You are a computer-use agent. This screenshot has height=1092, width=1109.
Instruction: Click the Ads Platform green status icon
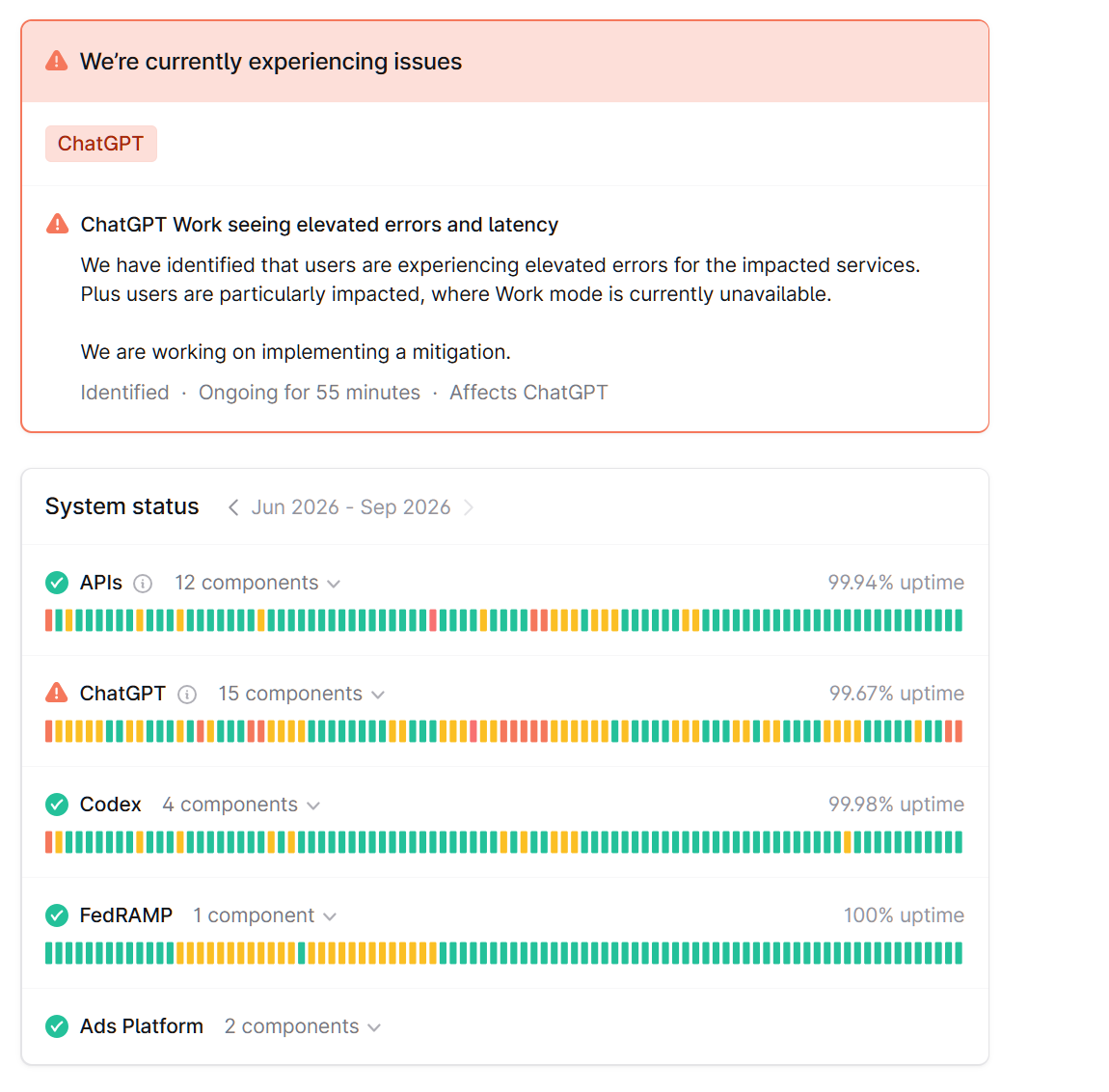57,1026
